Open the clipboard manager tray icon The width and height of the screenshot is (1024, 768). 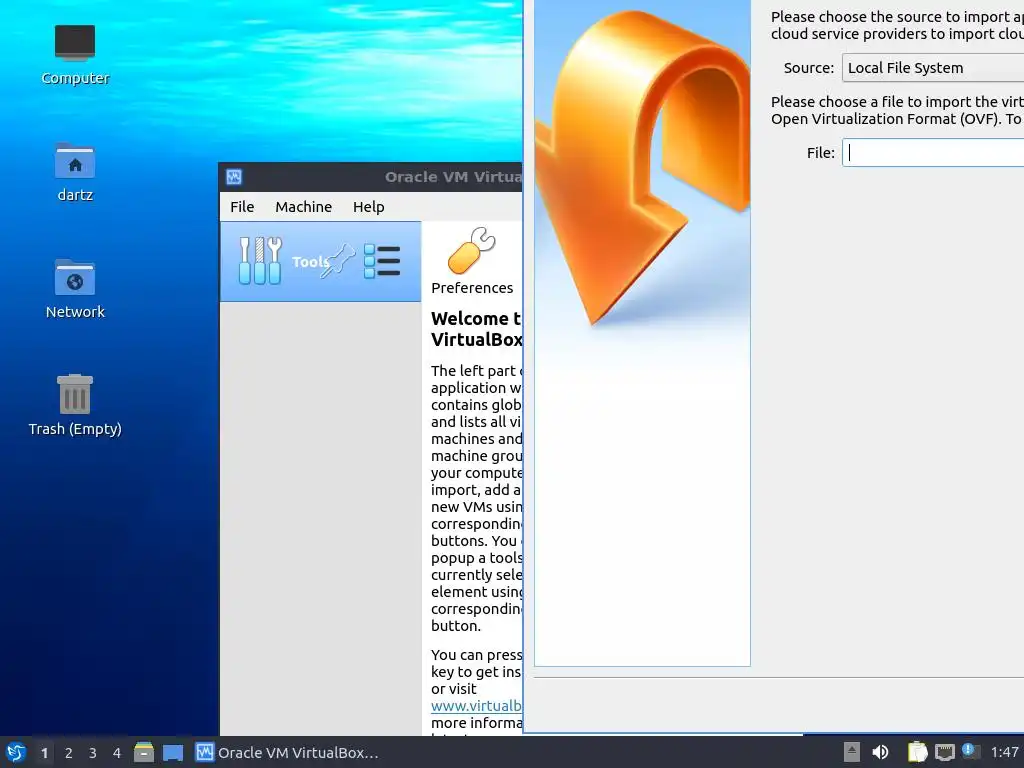click(918, 752)
